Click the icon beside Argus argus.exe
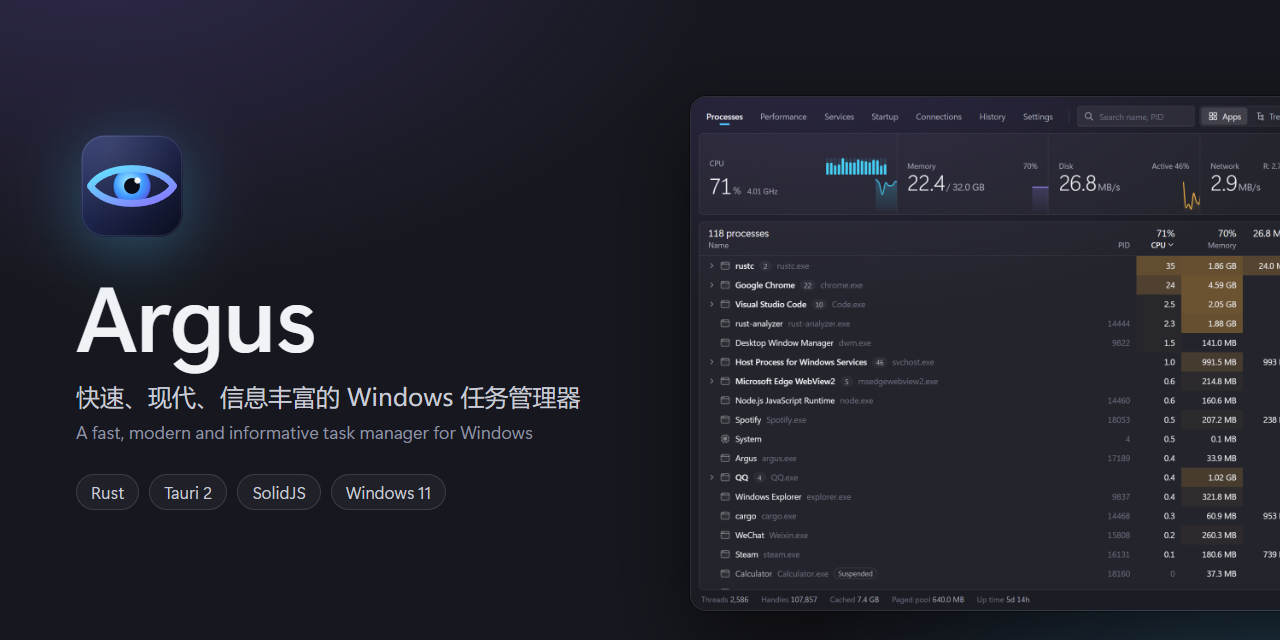This screenshot has width=1280, height=640. 725,458
